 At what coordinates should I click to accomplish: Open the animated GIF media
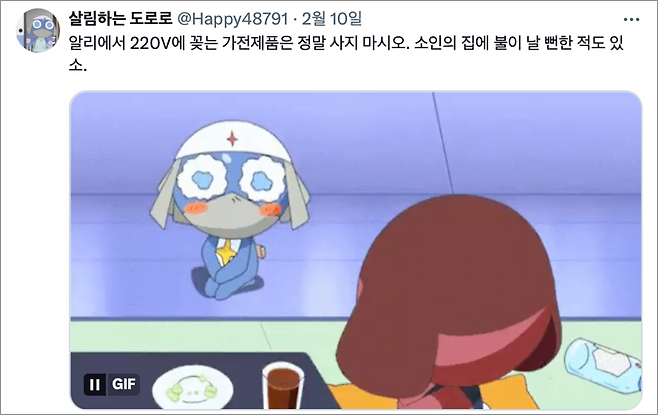(356, 250)
